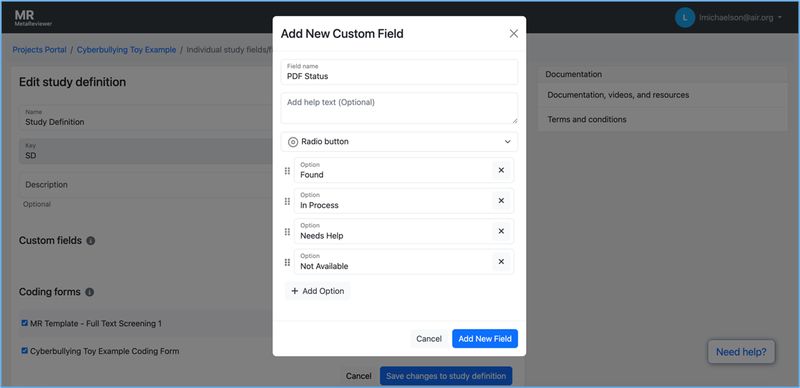Open Terms and conditions
Image resolution: width=800 pixels, height=388 pixels.
coord(587,119)
